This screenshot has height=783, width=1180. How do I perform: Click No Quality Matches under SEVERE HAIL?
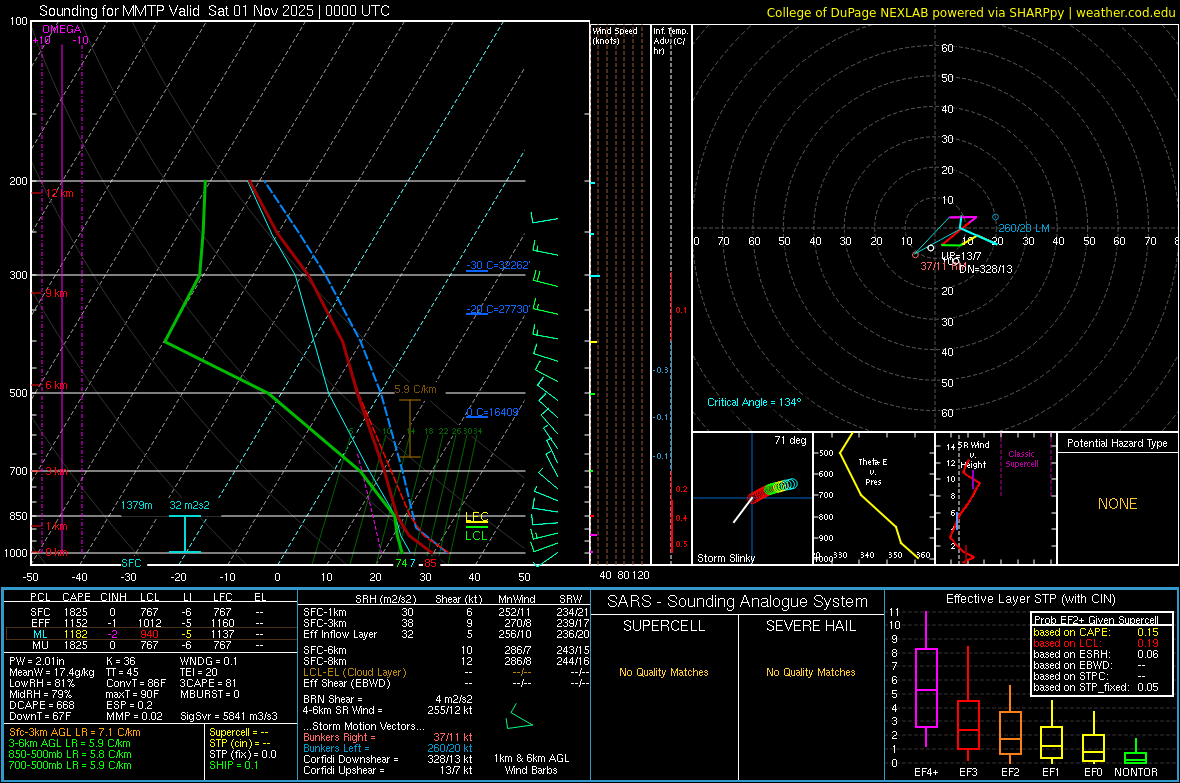810,672
